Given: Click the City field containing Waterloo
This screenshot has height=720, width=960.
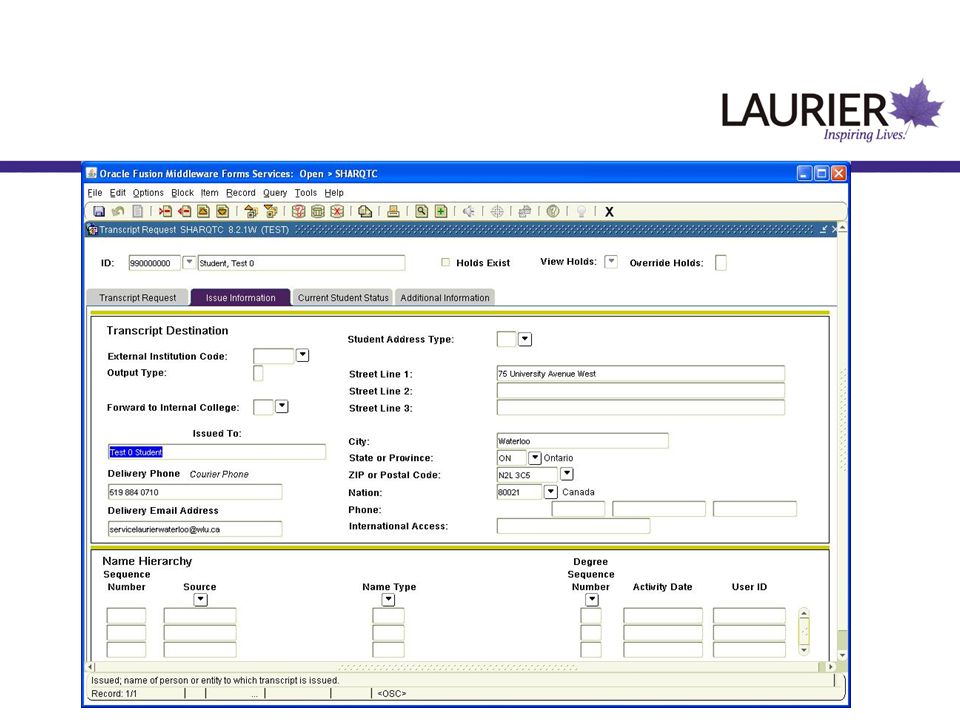Looking at the screenshot, I should pos(582,441).
